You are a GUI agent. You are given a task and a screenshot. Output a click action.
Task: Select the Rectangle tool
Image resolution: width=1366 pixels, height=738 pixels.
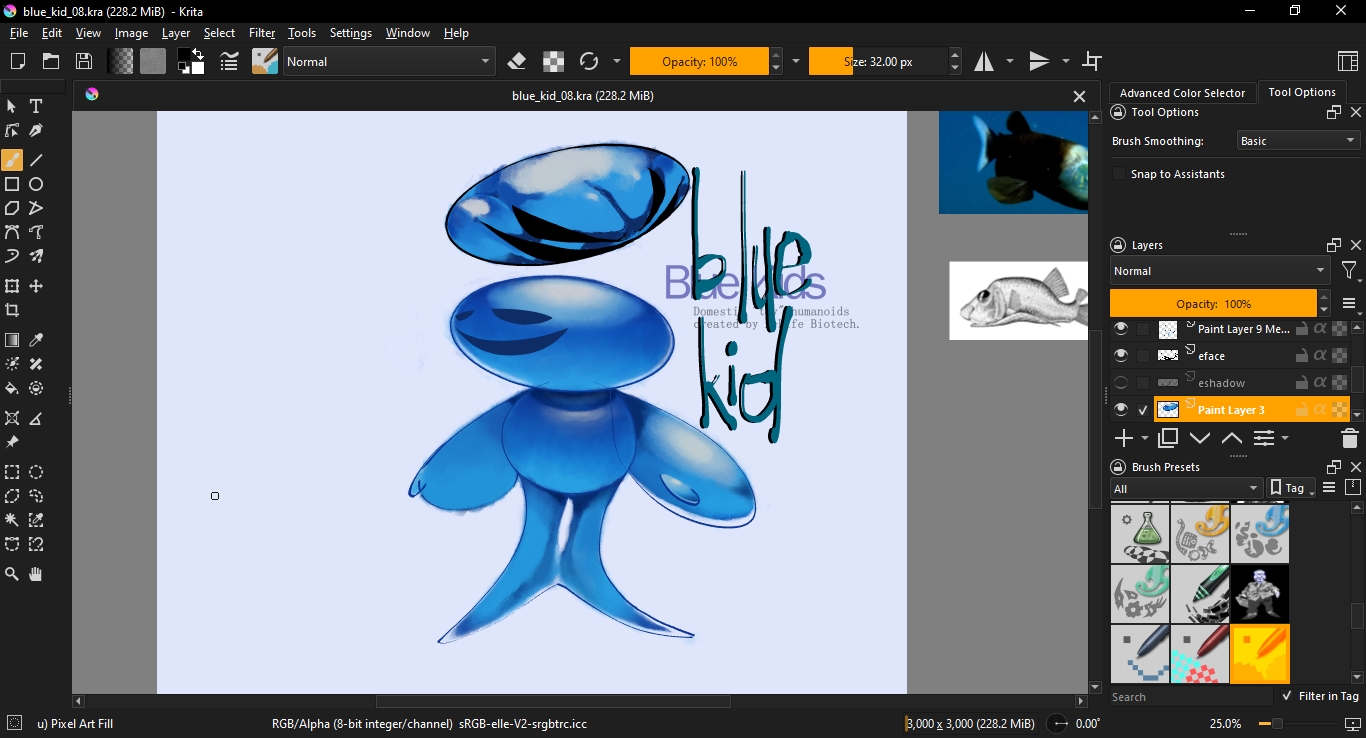[x=12, y=184]
